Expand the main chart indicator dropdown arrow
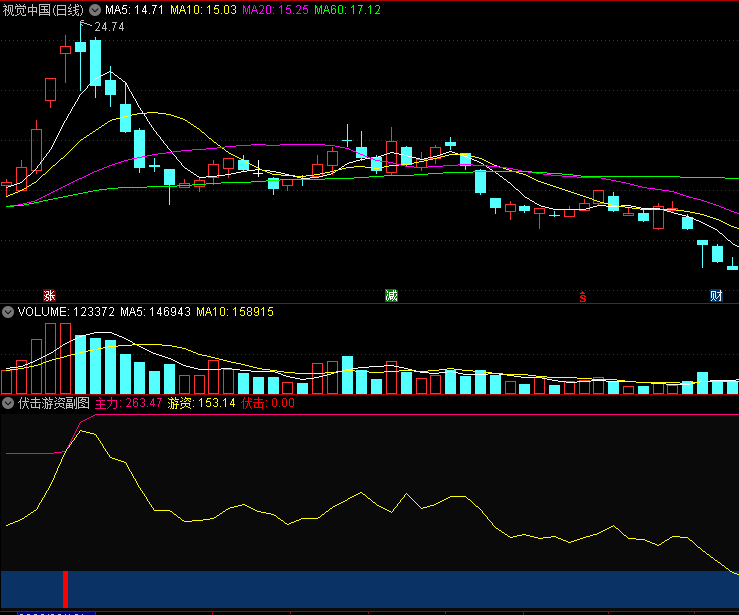The width and height of the screenshot is (739, 615). 95,10
